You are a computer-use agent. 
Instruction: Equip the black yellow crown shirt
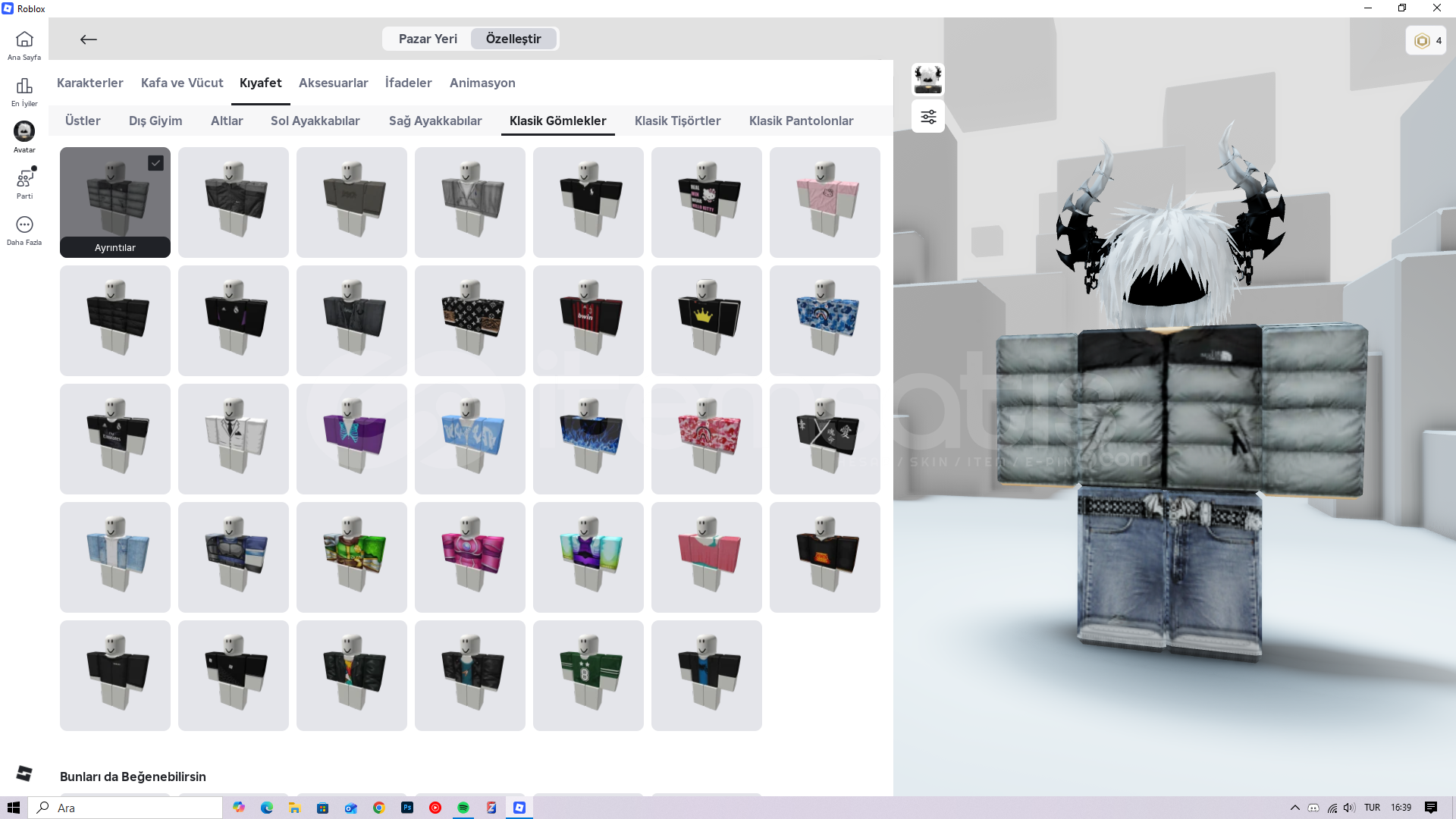(706, 320)
